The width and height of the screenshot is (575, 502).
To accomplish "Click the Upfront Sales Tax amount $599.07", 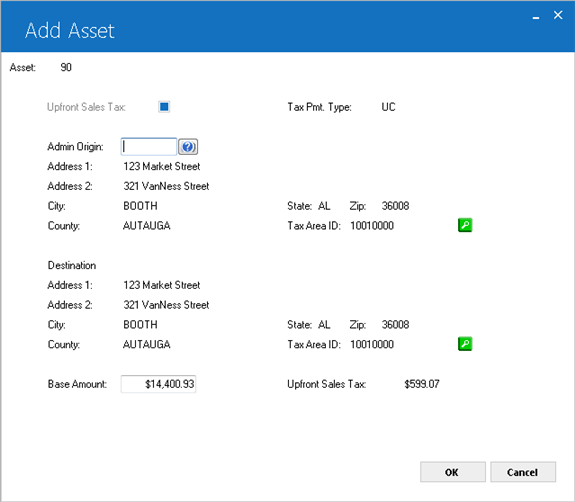I will click(422, 384).
